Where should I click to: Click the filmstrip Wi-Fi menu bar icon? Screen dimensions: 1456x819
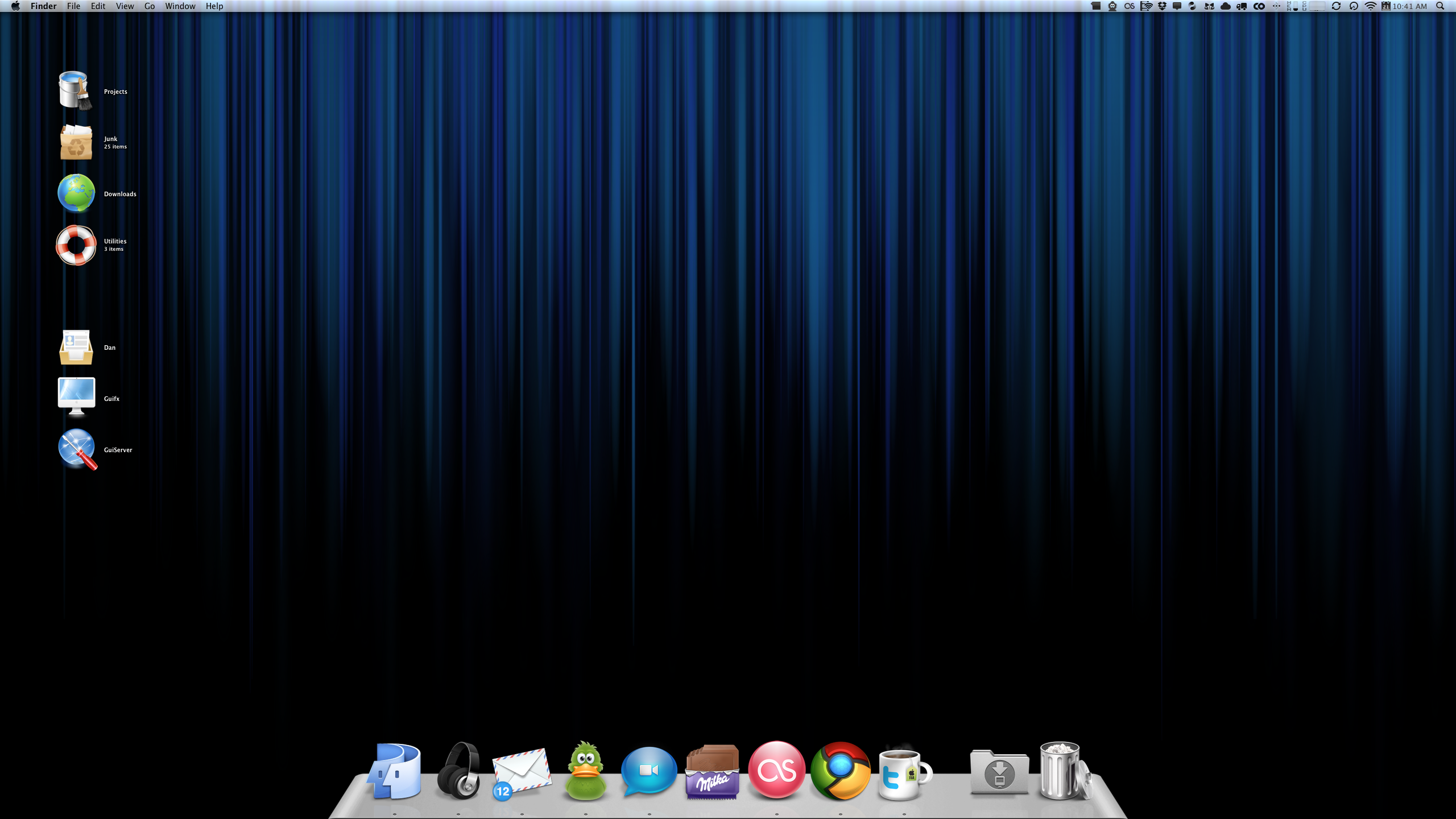click(x=1146, y=6)
